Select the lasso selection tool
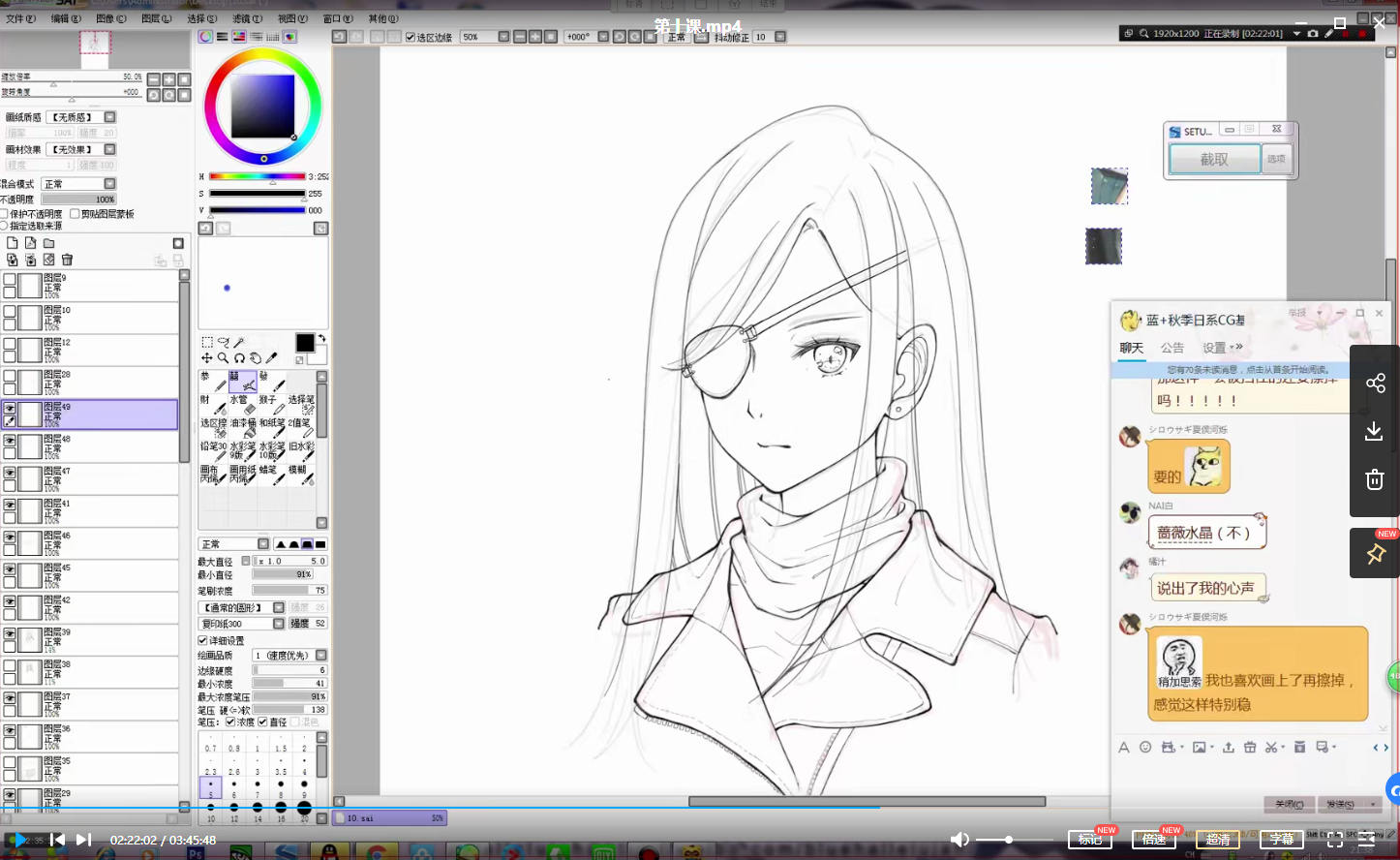Screen dimensions: 1400x860 click(x=223, y=342)
